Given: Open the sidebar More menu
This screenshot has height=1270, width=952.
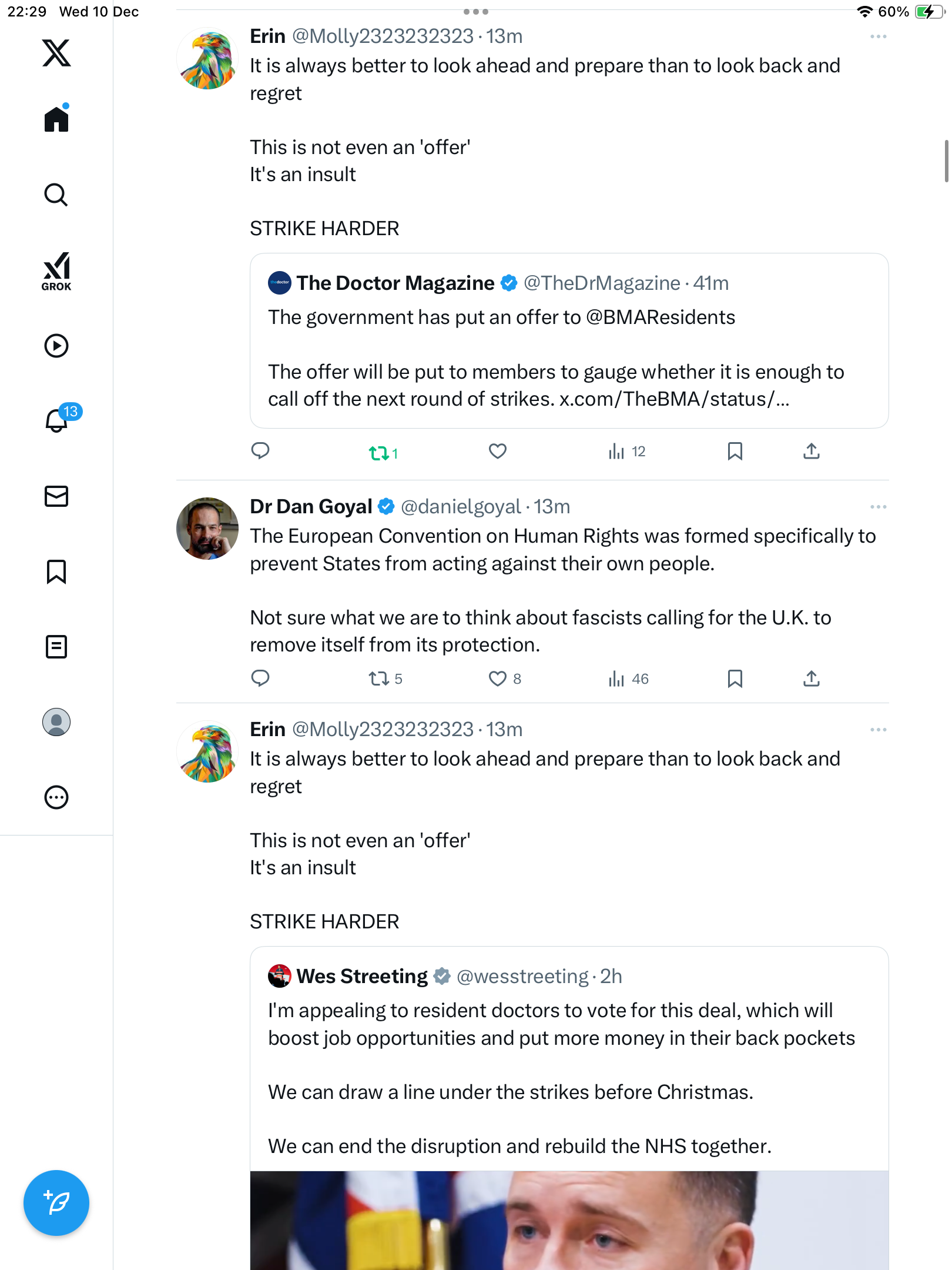Looking at the screenshot, I should [56, 797].
